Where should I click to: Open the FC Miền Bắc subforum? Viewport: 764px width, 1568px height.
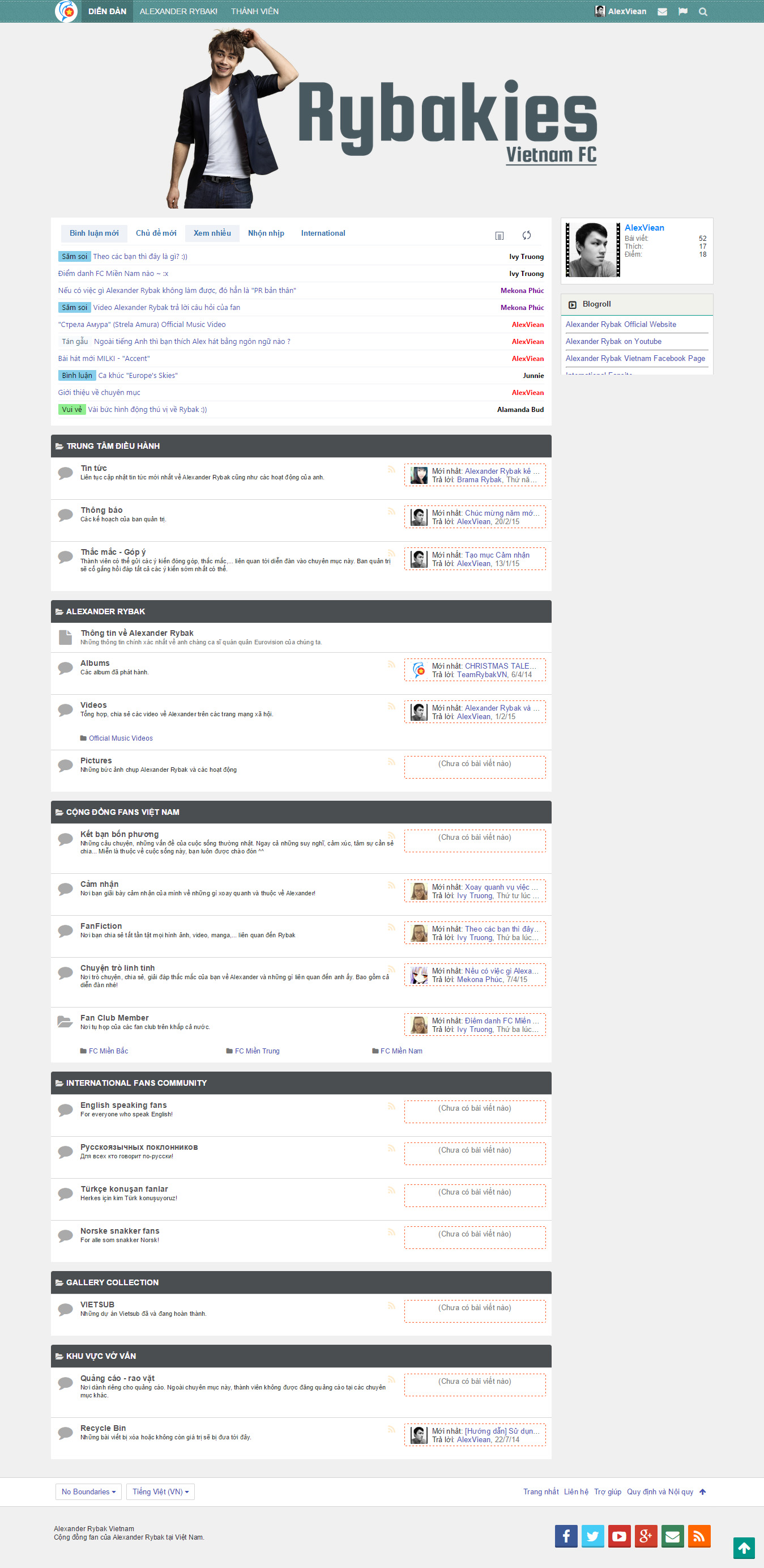pos(108,1051)
